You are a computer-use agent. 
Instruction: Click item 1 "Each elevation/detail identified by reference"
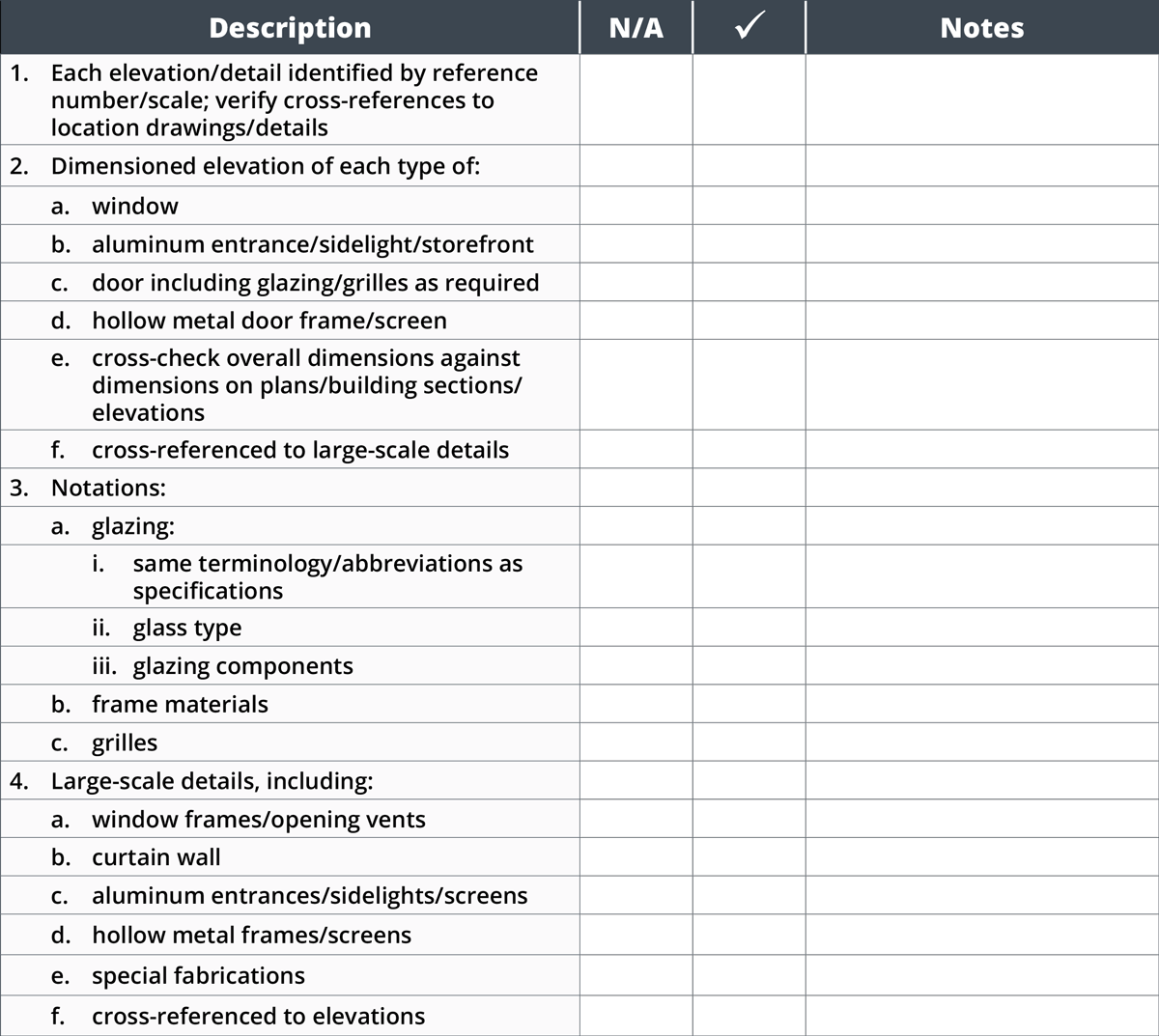point(295,100)
